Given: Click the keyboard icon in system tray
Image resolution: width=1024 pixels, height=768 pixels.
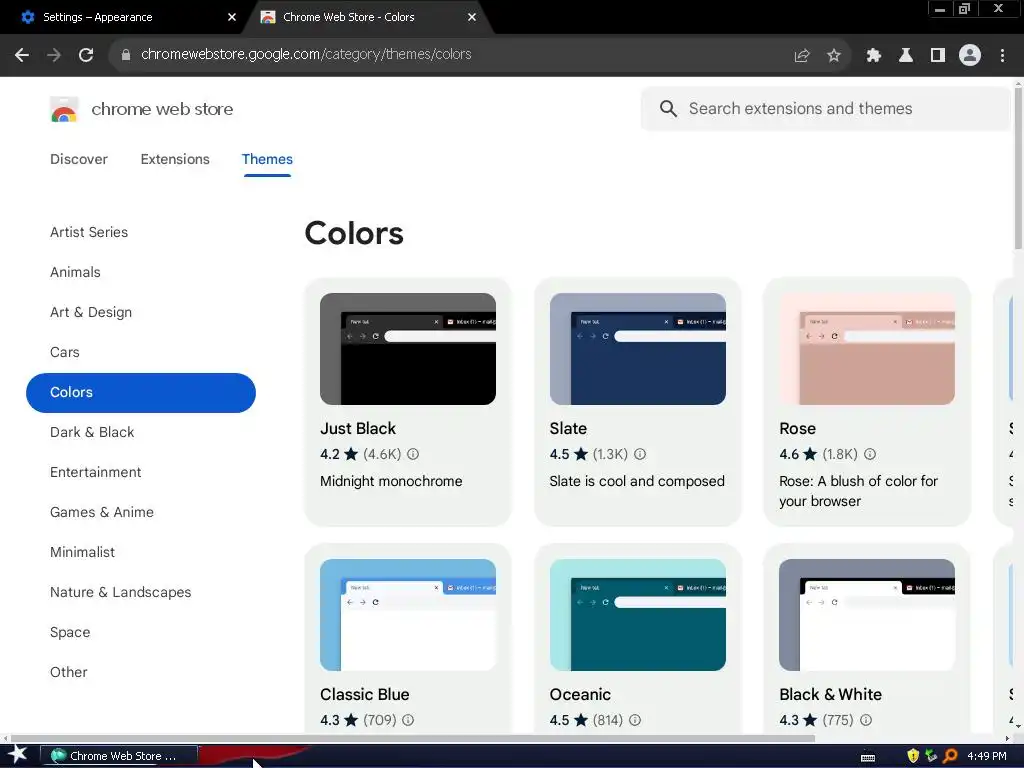Looking at the screenshot, I should 868,758.
